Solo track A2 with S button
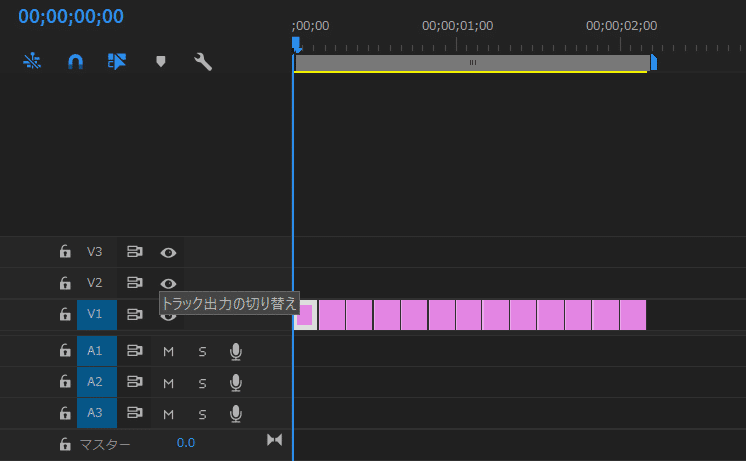Screen dimensions: 746x461 tap(202, 383)
